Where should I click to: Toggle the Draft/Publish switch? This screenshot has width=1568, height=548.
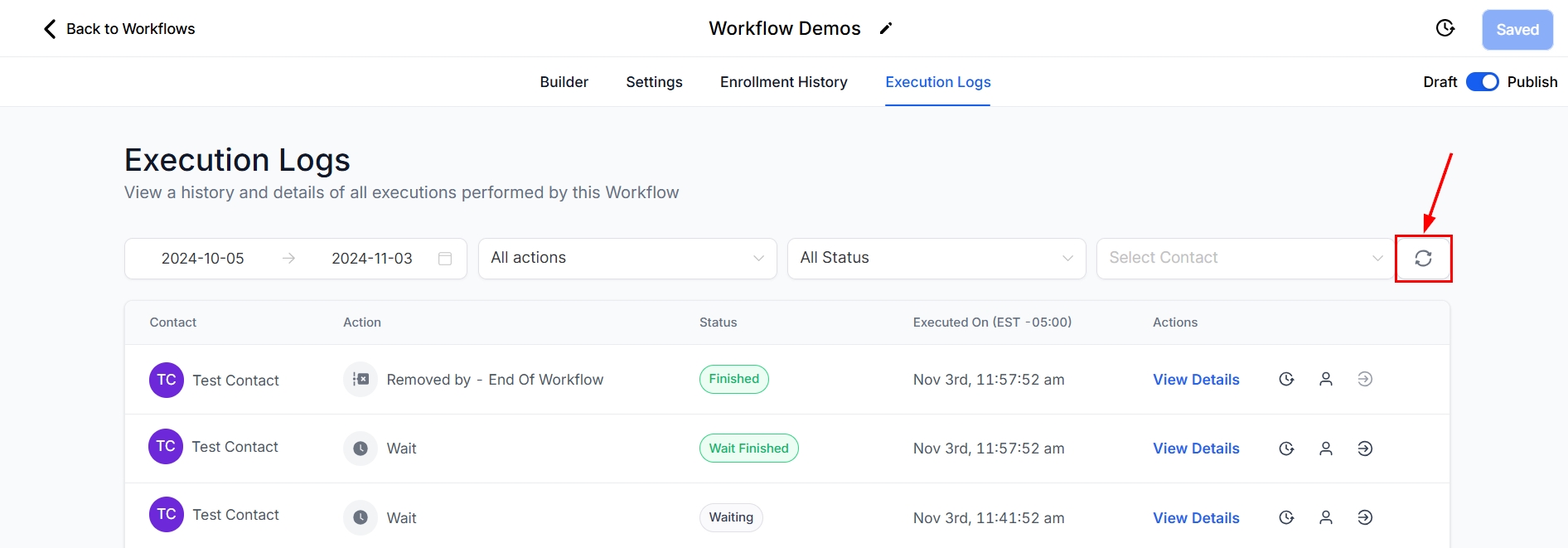click(x=1482, y=82)
